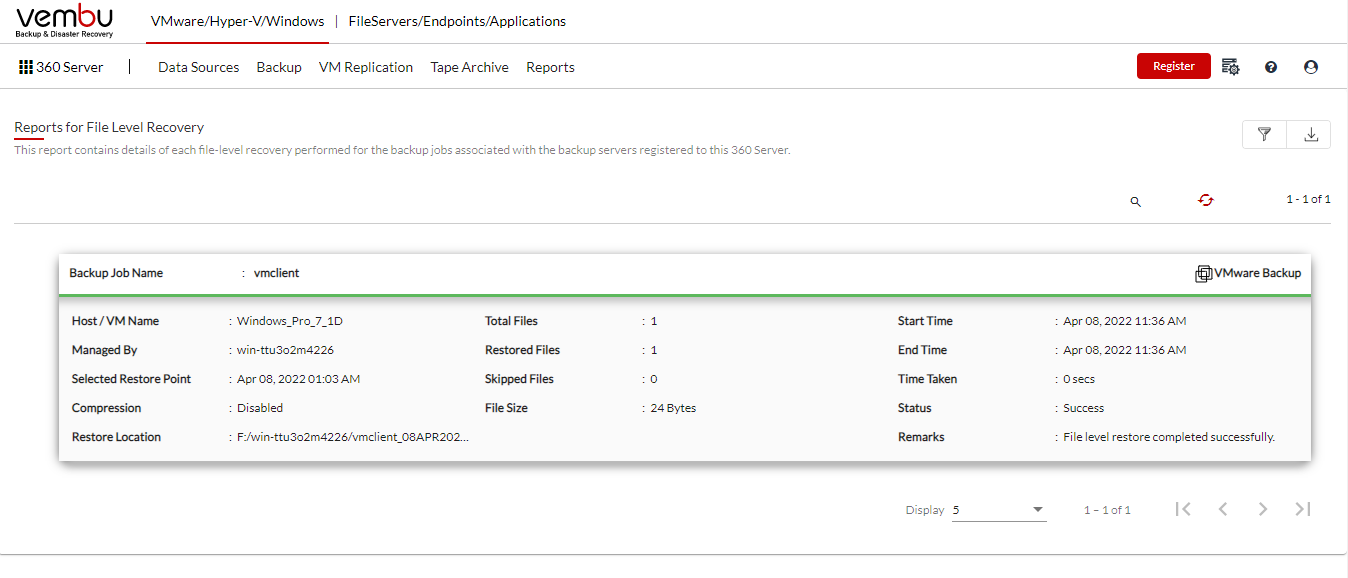The image size is (1348, 578).
Task: Click the Restore Location label
Action: point(116,437)
